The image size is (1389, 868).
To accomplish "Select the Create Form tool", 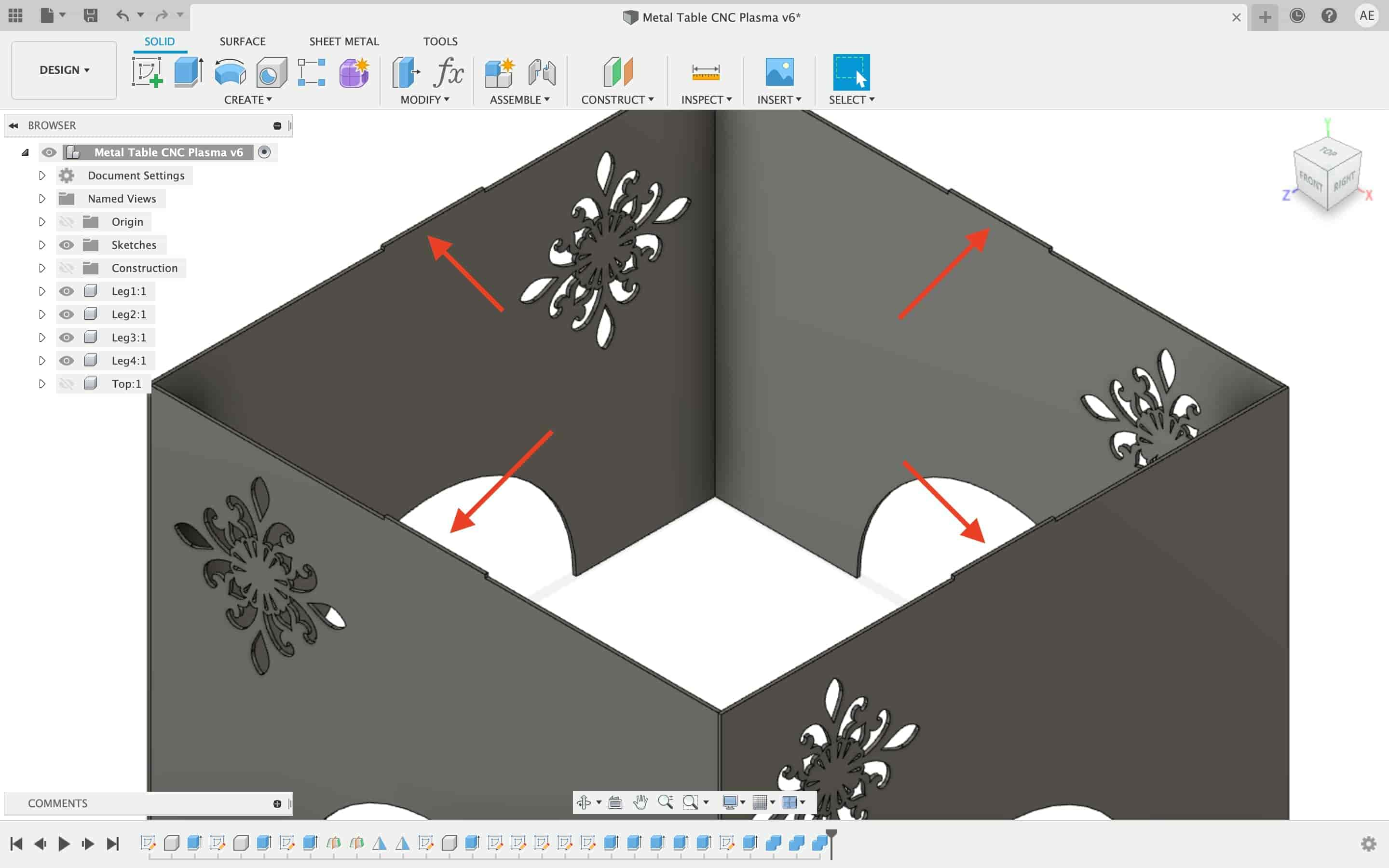I will tap(354, 72).
